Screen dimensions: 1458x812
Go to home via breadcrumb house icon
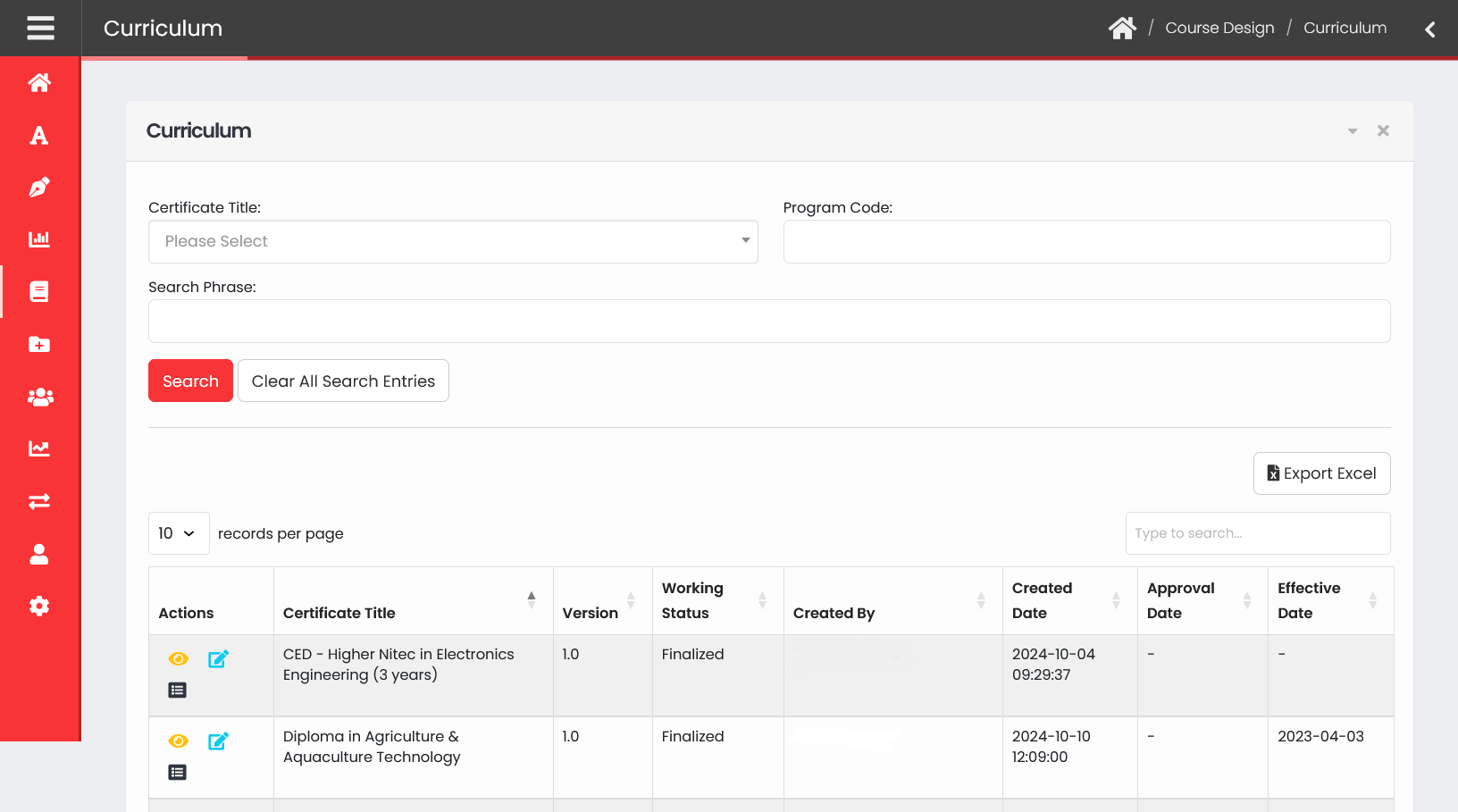[x=1122, y=28]
